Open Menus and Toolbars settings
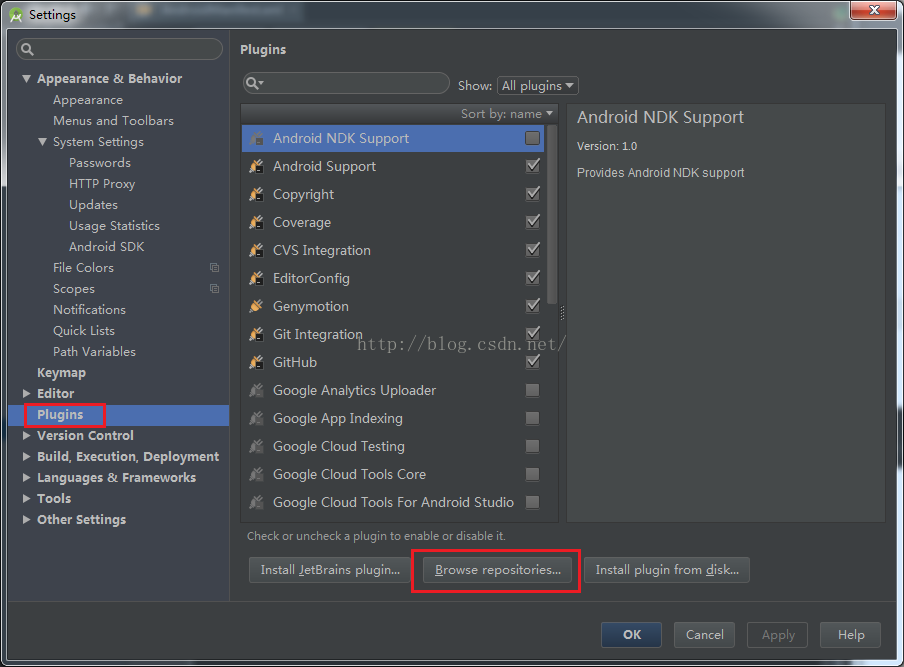The height and width of the screenshot is (667, 904). pyautogui.click(x=113, y=120)
